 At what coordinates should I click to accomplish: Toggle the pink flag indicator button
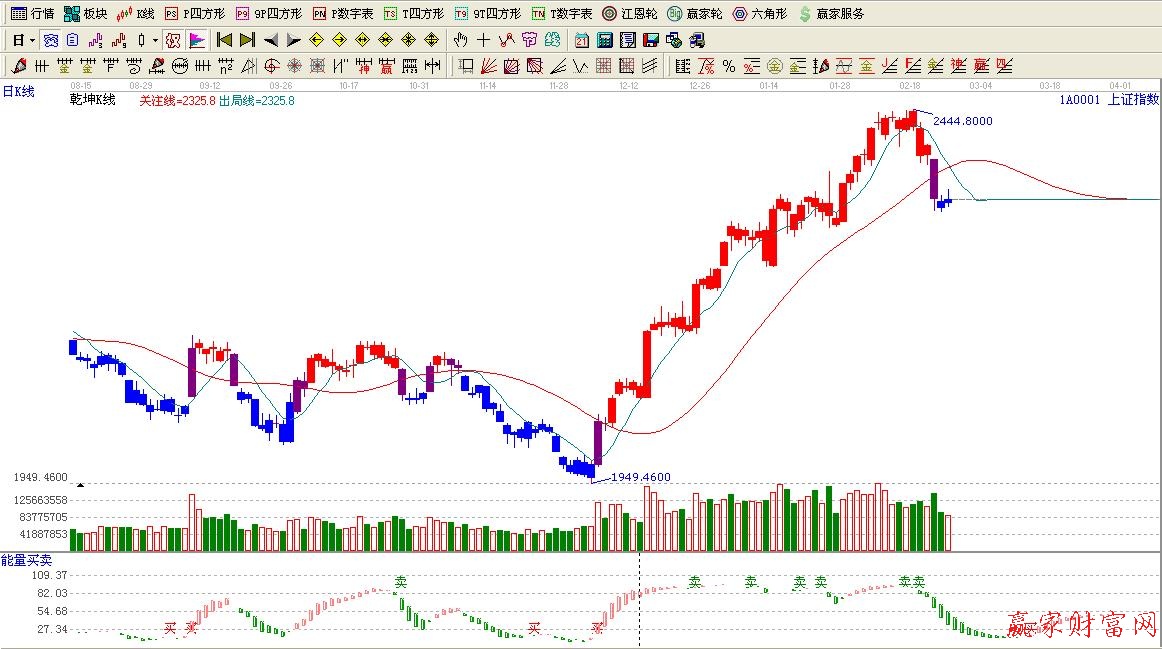[x=197, y=41]
